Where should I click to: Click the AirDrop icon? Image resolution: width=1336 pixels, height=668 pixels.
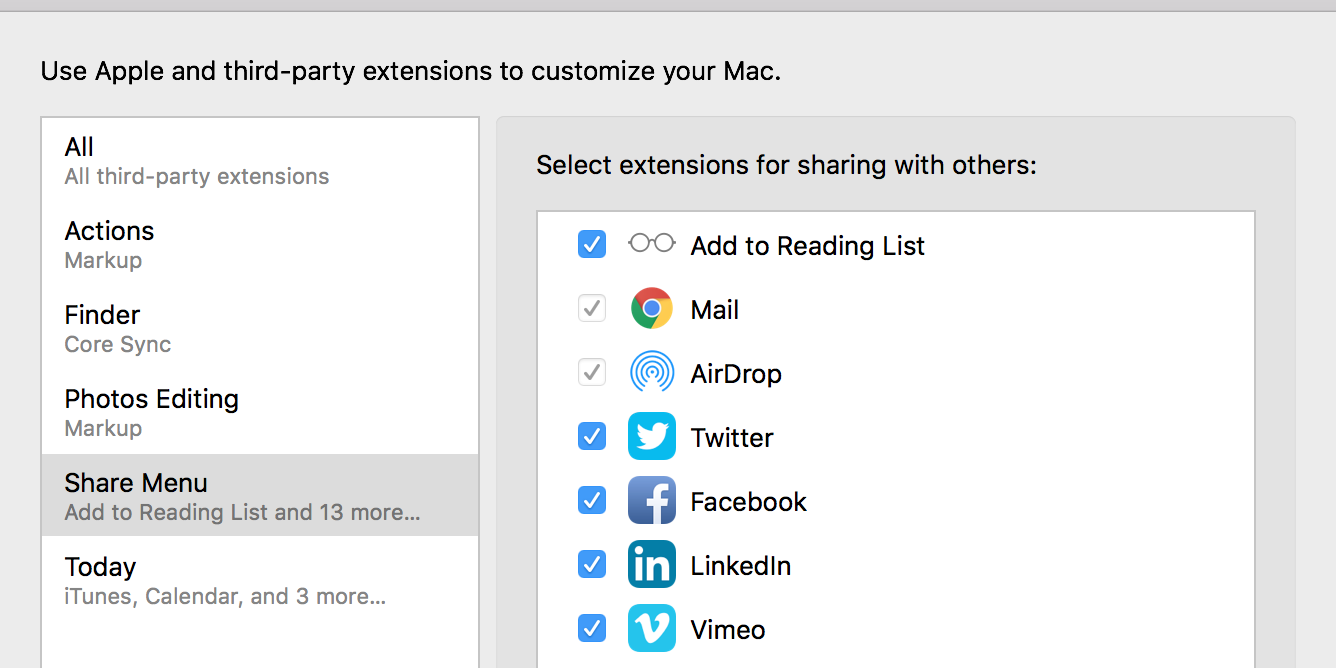[x=651, y=372]
